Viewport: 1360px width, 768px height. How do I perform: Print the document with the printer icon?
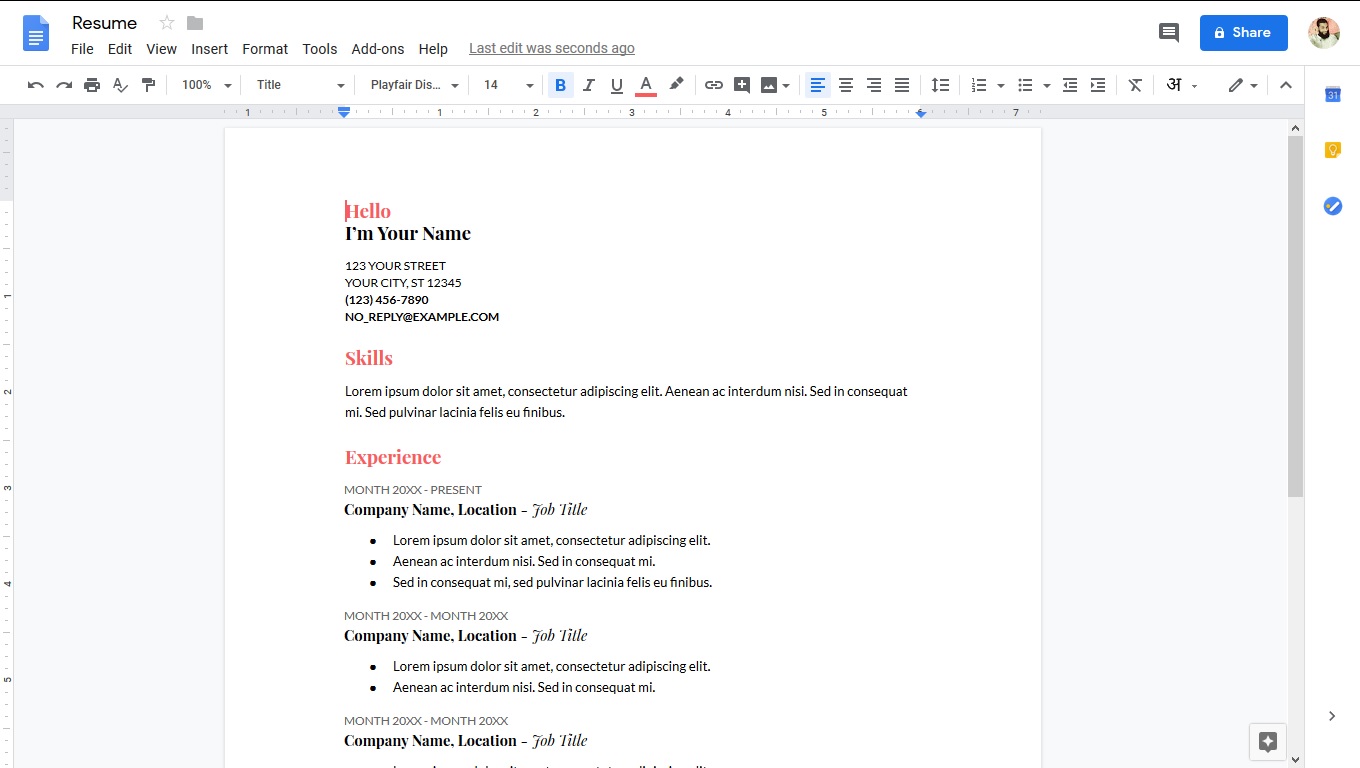coord(92,85)
